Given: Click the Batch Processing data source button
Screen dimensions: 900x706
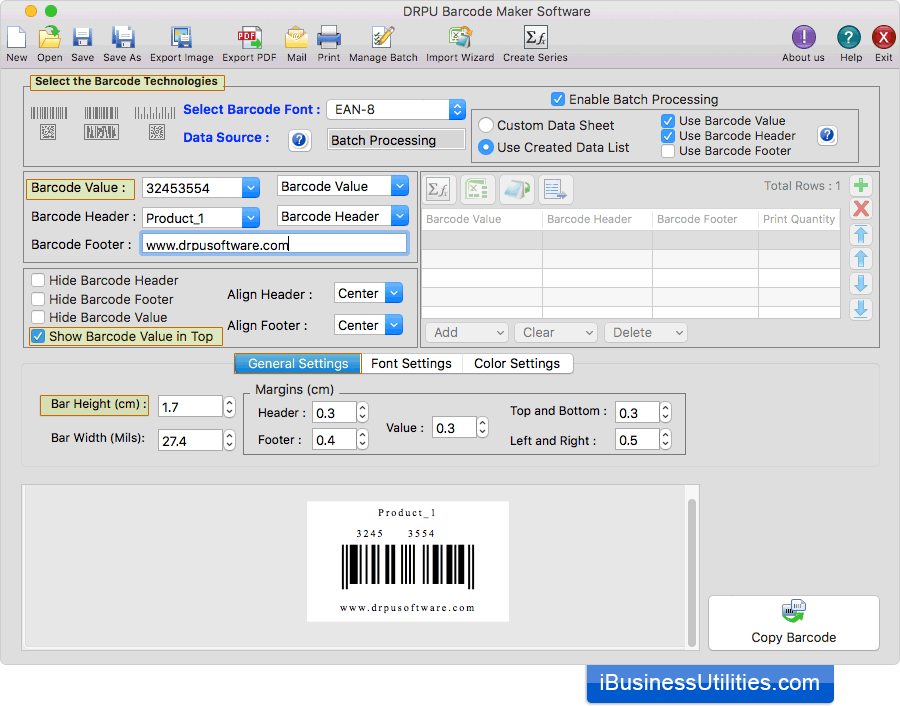Looking at the screenshot, I should (x=396, y=140).
